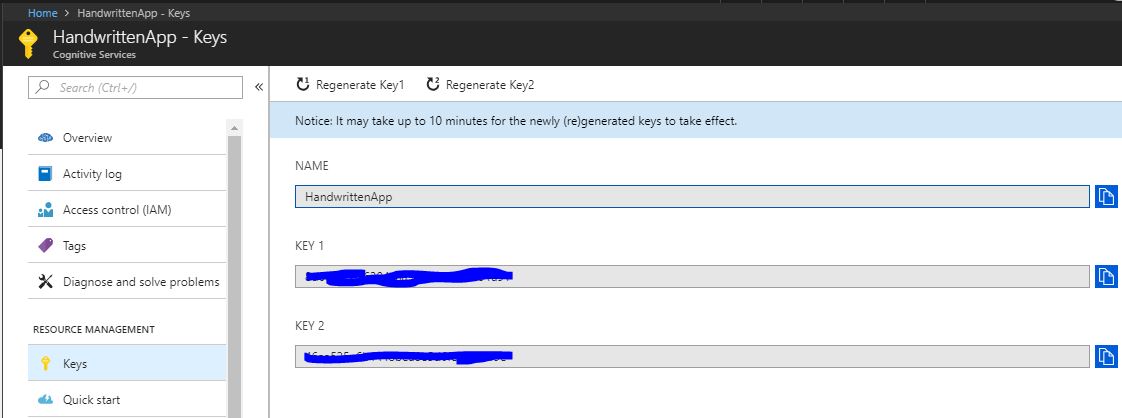Open Quick start in the sidebar
Screen dimensions: 1122x418
127,399
